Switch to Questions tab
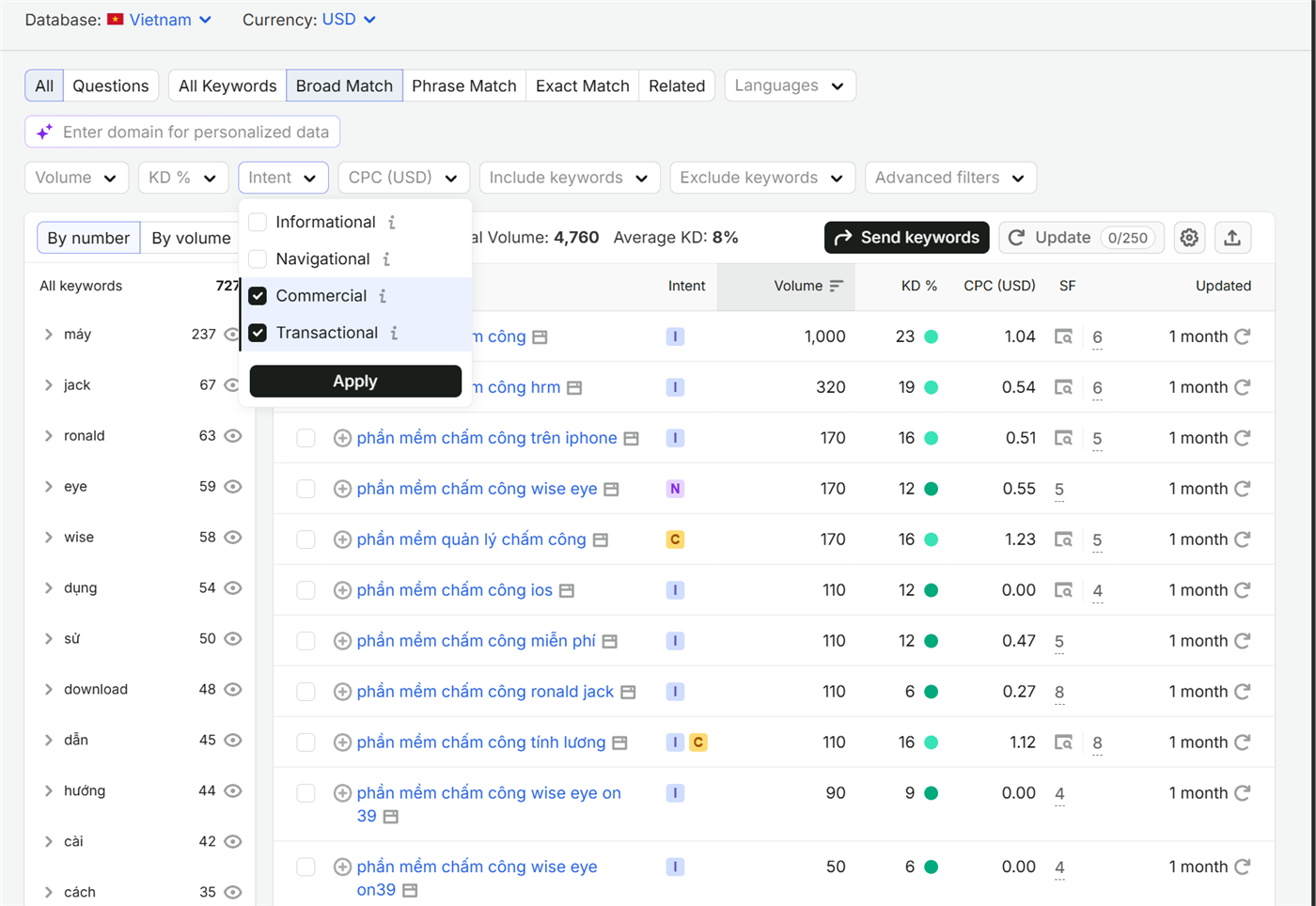 click(x=111, y=86)
